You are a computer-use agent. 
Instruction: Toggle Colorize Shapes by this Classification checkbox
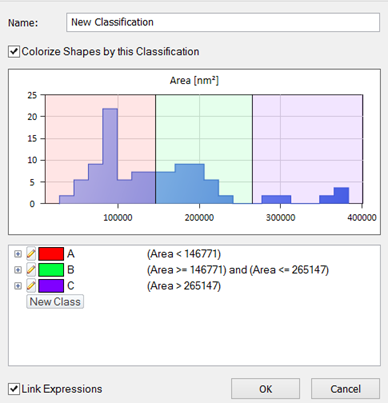pos(14,52)
